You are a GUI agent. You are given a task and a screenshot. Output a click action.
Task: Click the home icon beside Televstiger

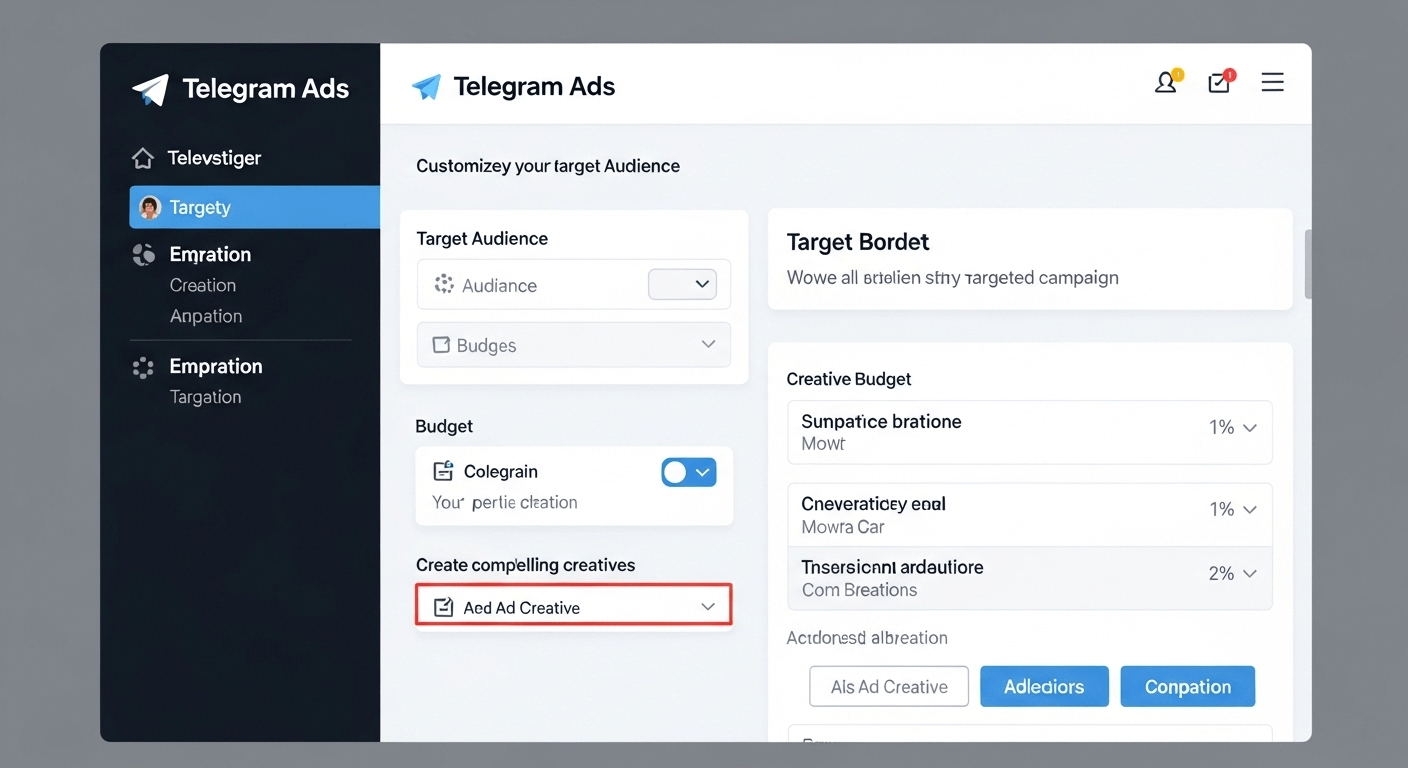(143, 158)
